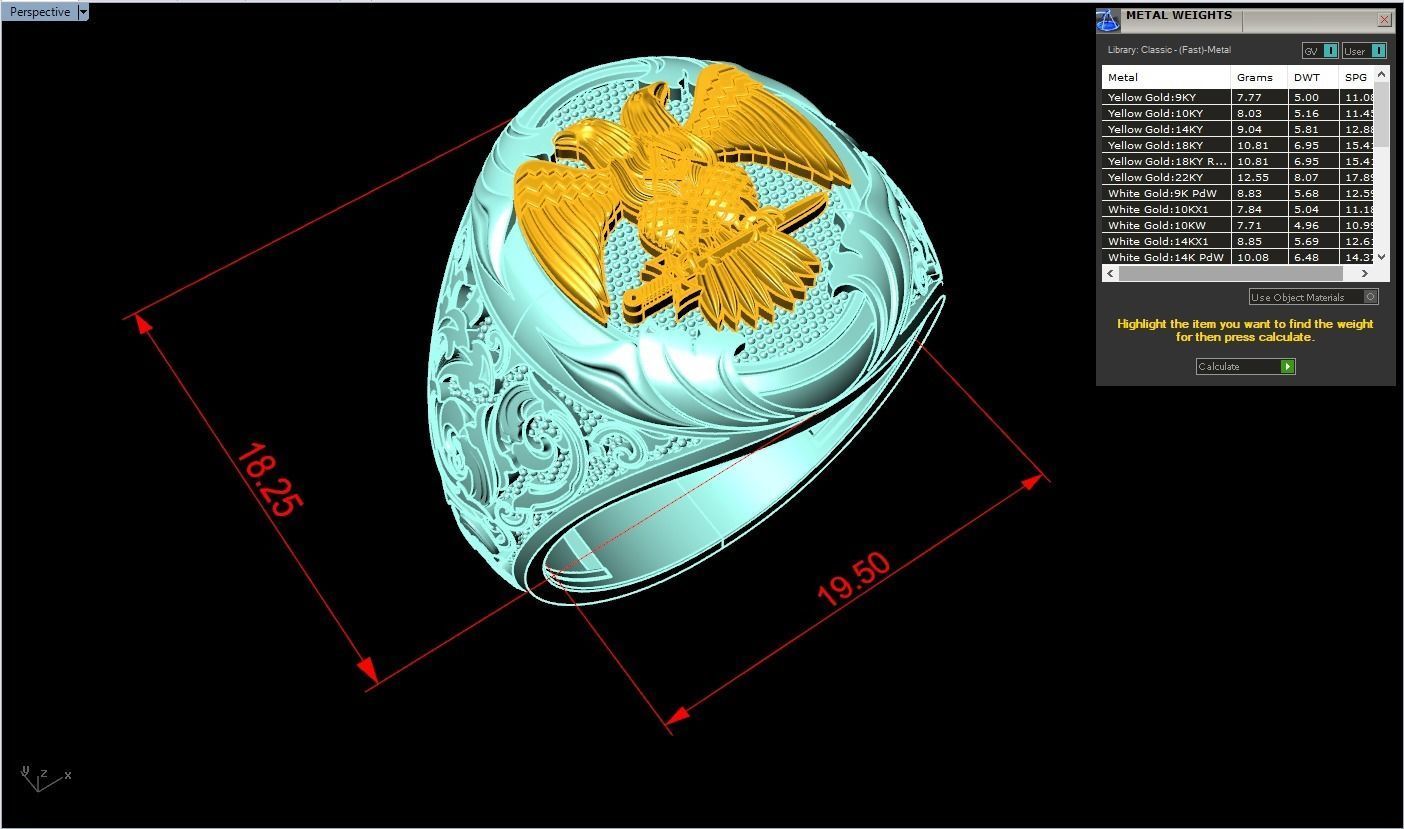This screenshot has width=1404, height=829.
Task: Select the Yellow Gold:10KY row
Action: (1238, 113)
